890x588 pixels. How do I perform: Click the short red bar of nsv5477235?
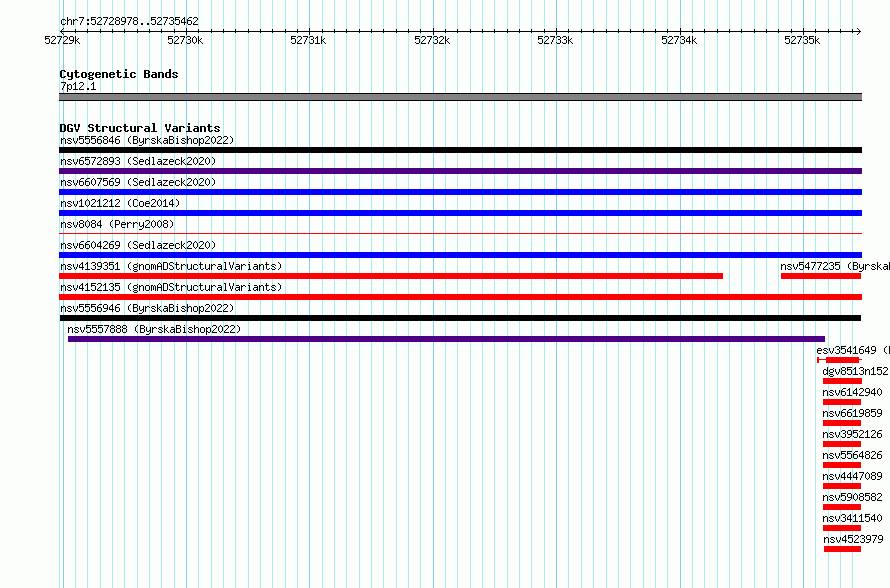click(x=821, y=276)
